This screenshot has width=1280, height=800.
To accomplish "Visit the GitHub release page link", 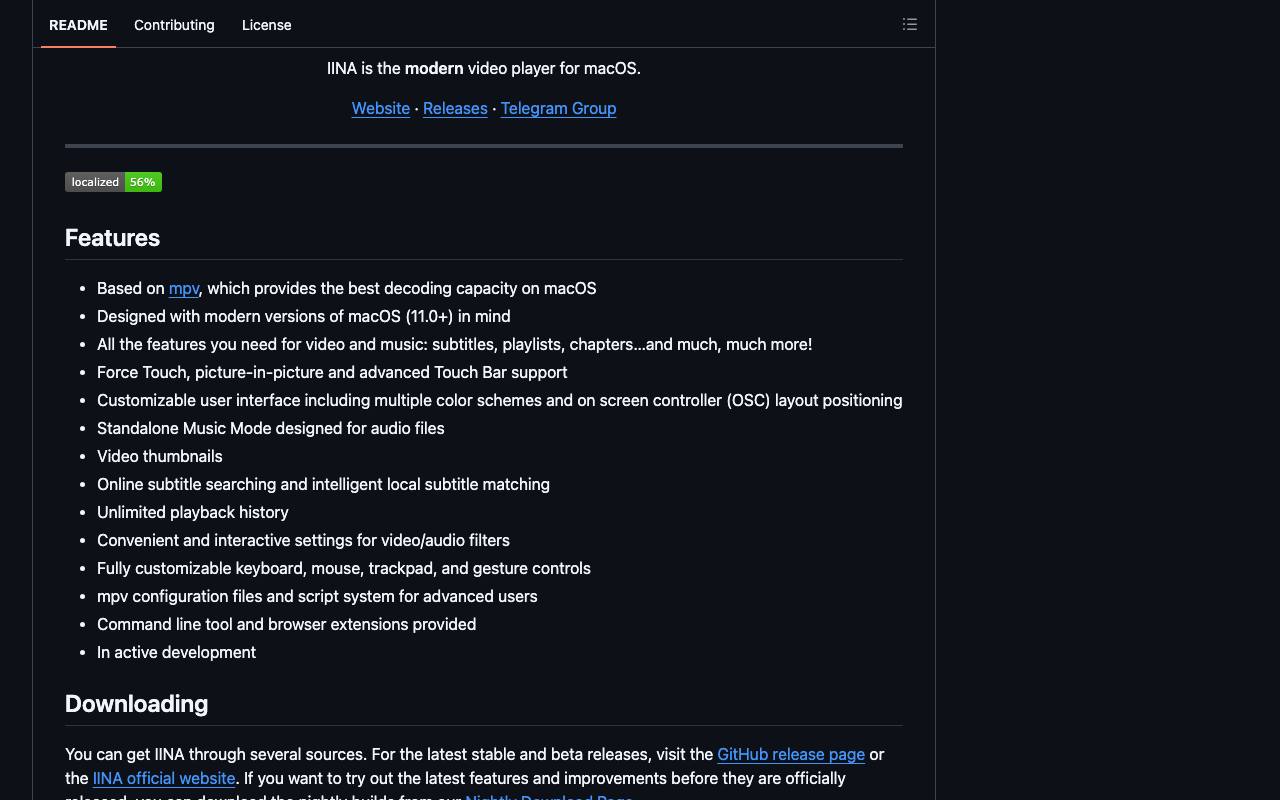I will pyautogui.click(x=791, y=754).
